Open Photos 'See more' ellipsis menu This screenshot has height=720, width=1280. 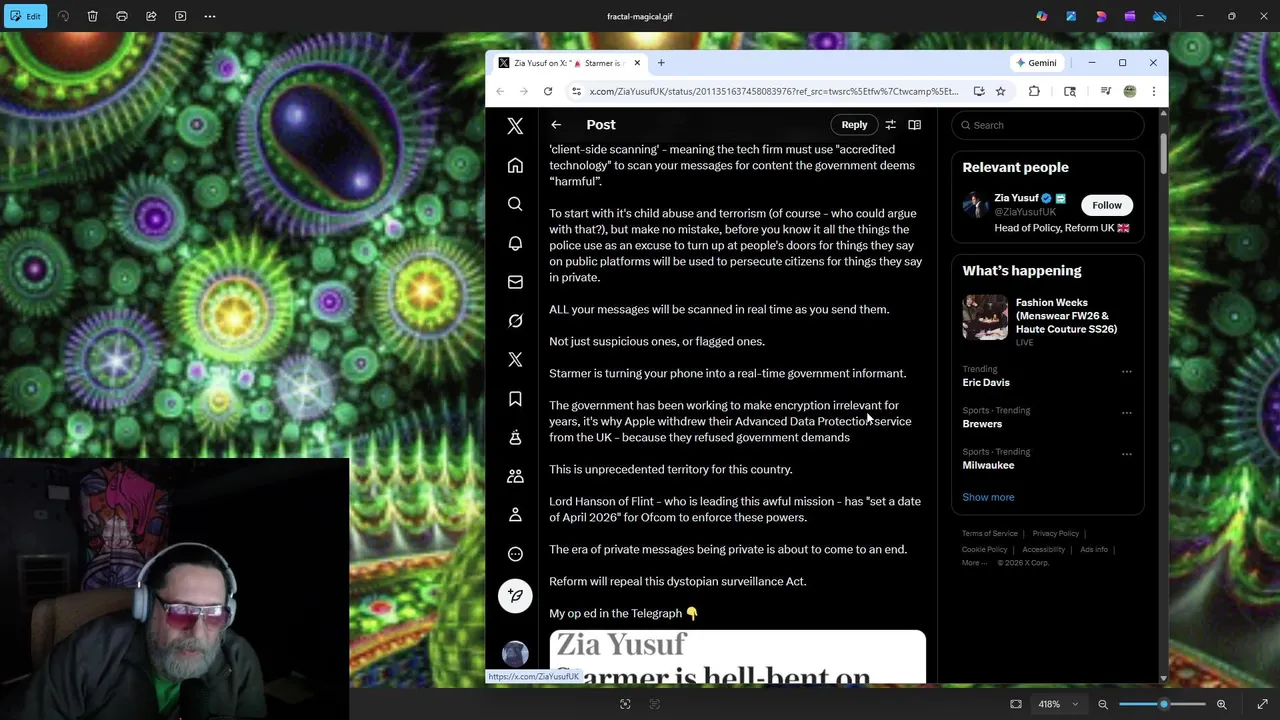pos(210,16)
